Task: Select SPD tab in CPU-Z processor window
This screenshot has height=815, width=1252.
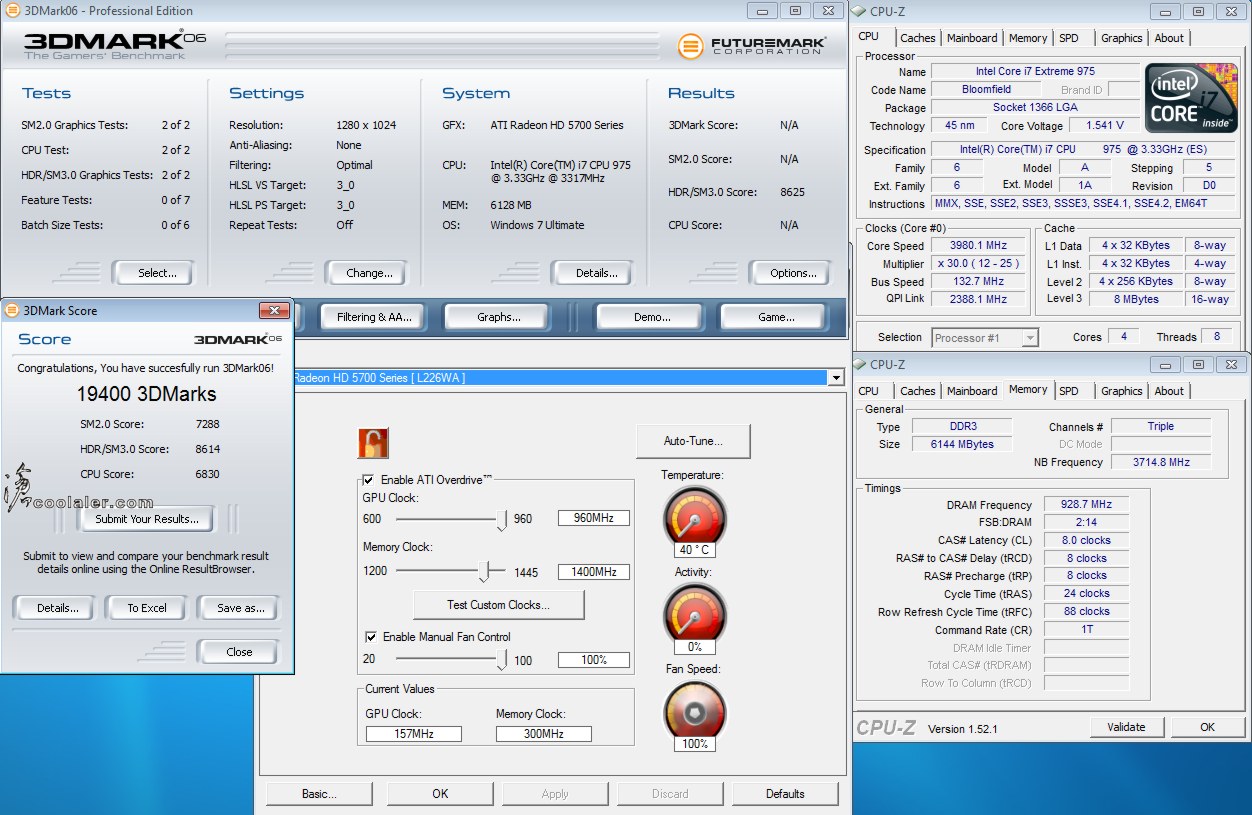Action: tap(1069, 38)
